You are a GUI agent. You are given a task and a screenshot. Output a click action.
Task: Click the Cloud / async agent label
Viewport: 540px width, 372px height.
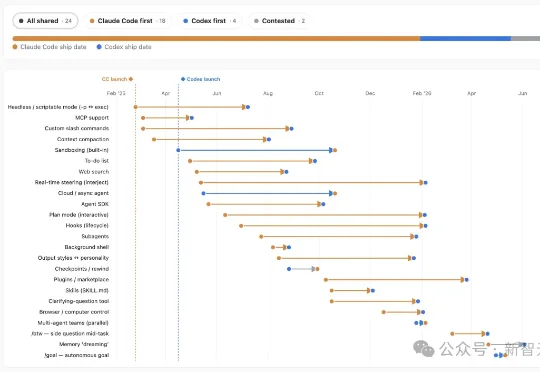coord(83,193)
